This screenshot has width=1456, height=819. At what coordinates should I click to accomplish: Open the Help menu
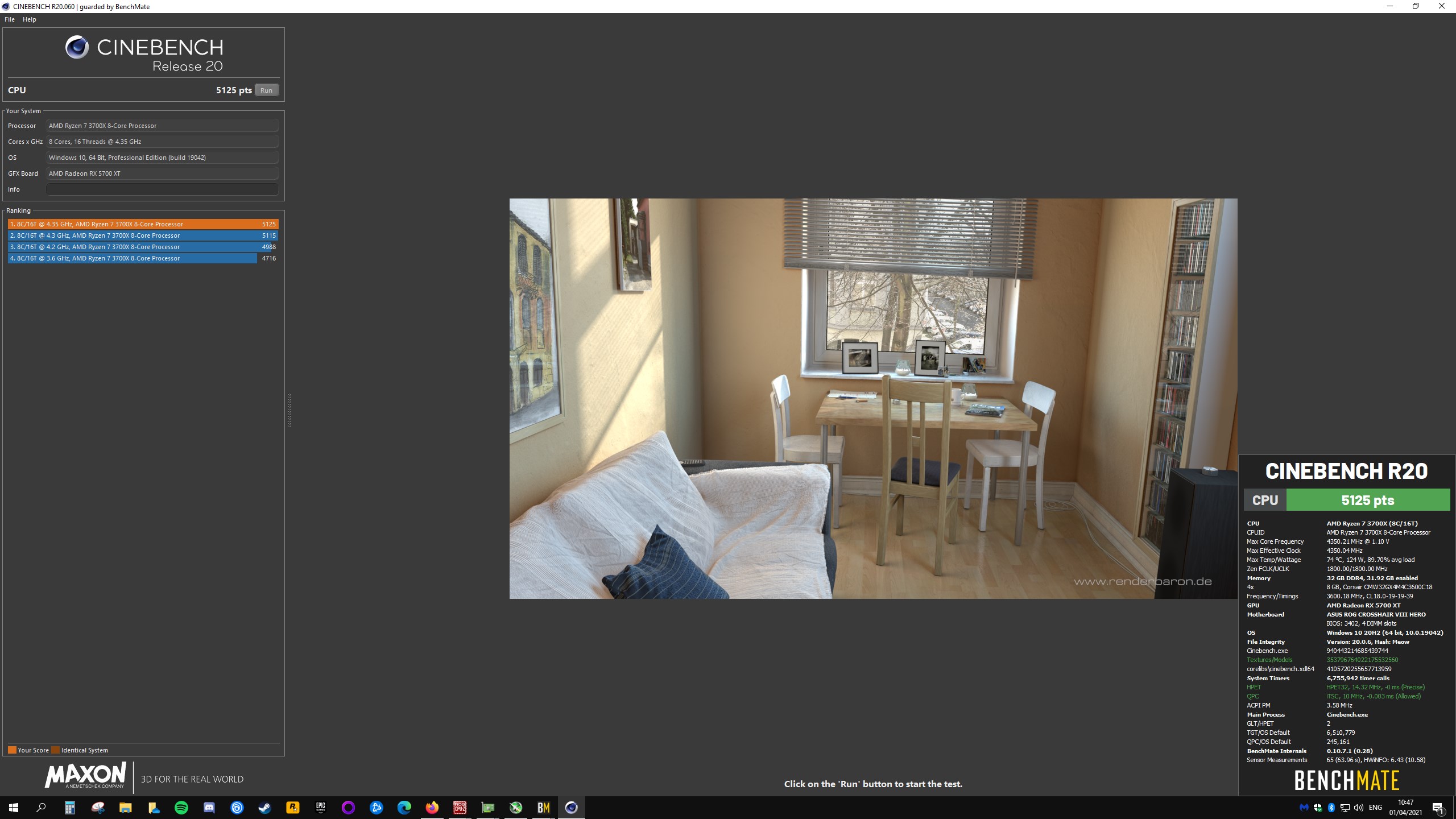[x=30, y=19]
